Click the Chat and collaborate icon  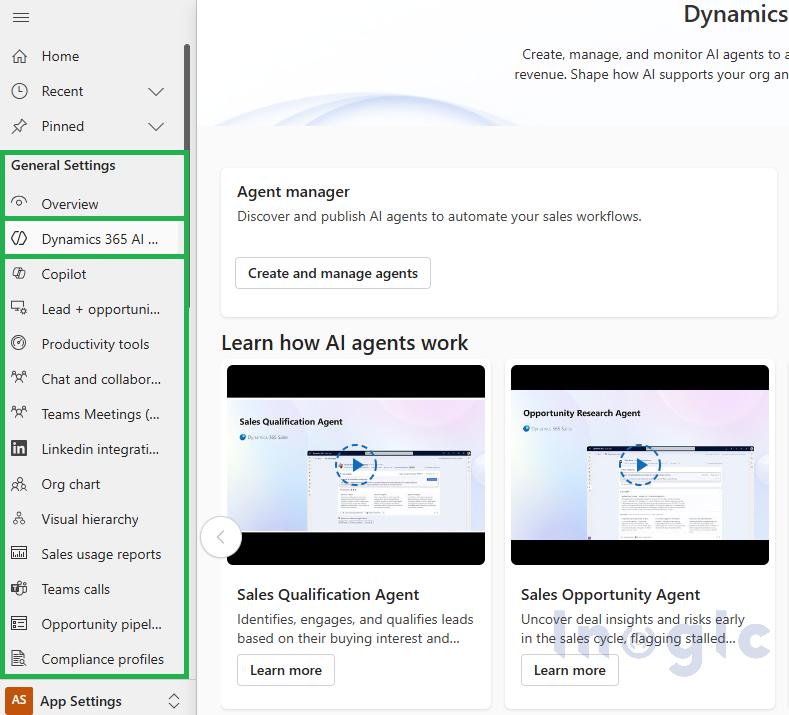19,378
